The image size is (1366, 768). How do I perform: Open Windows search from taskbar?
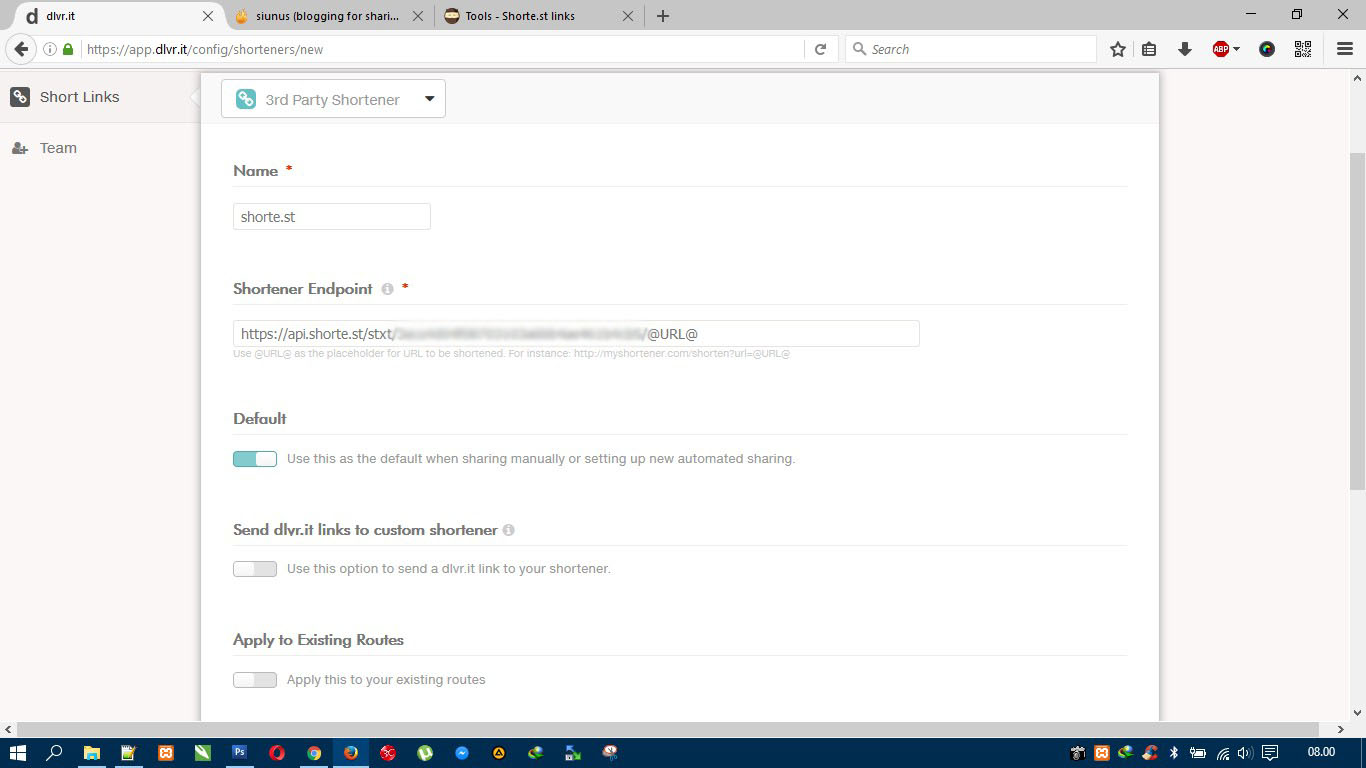click(55, 752)
